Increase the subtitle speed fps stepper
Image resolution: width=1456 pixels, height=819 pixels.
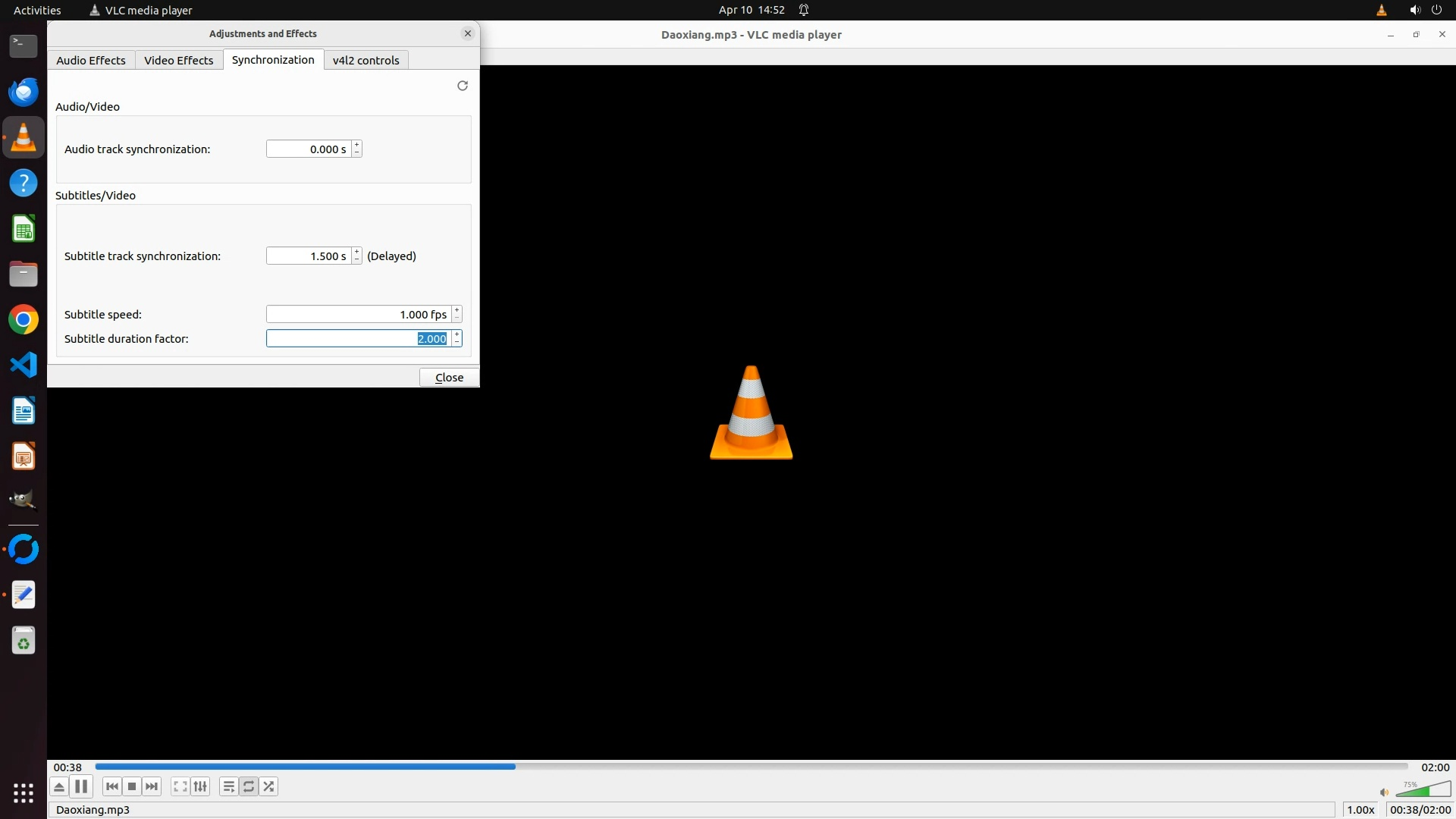(x=457, y=310)
